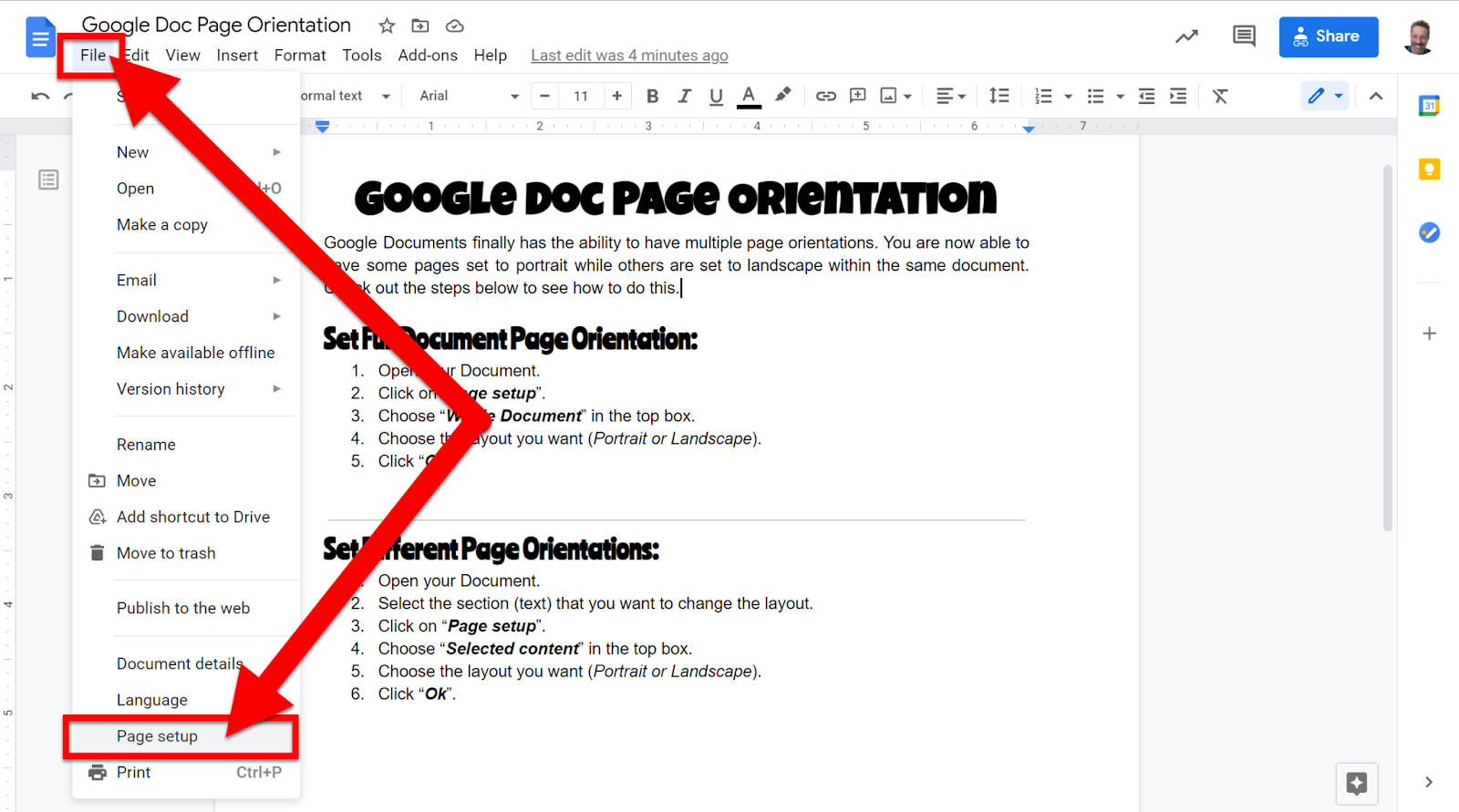The height and width of the screenshot is (812, 1459).
Task: Choose Rename from File menu
Action: tap(186, 445)
